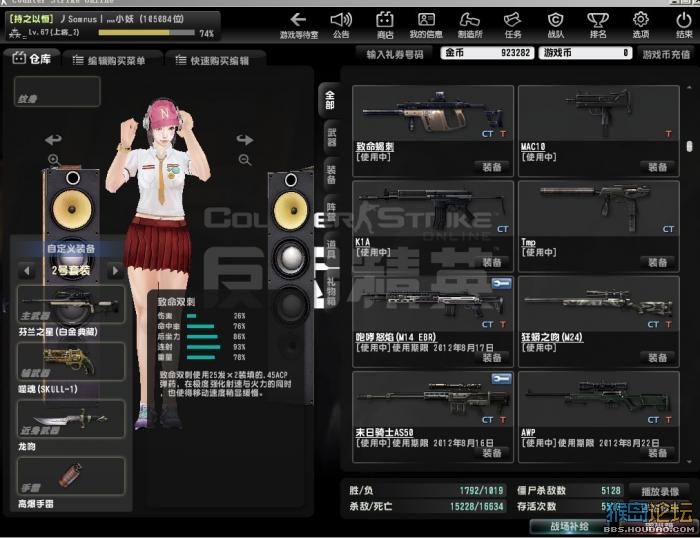Viewport: 700px width, 538px height.
Task: Click the 战场补给 supply button
Action: point(569,526)
